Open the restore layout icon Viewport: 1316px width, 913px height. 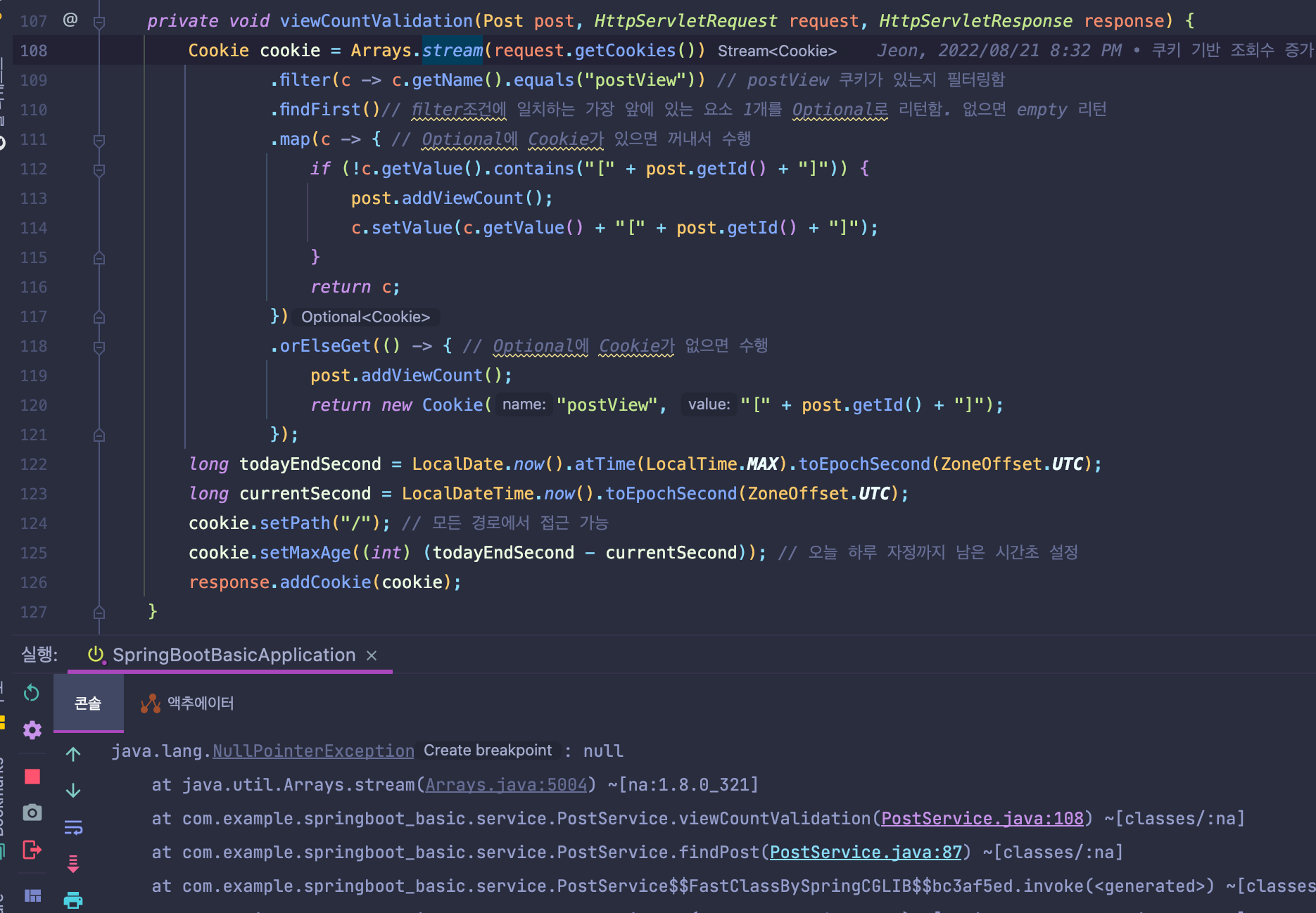(32, 895)
